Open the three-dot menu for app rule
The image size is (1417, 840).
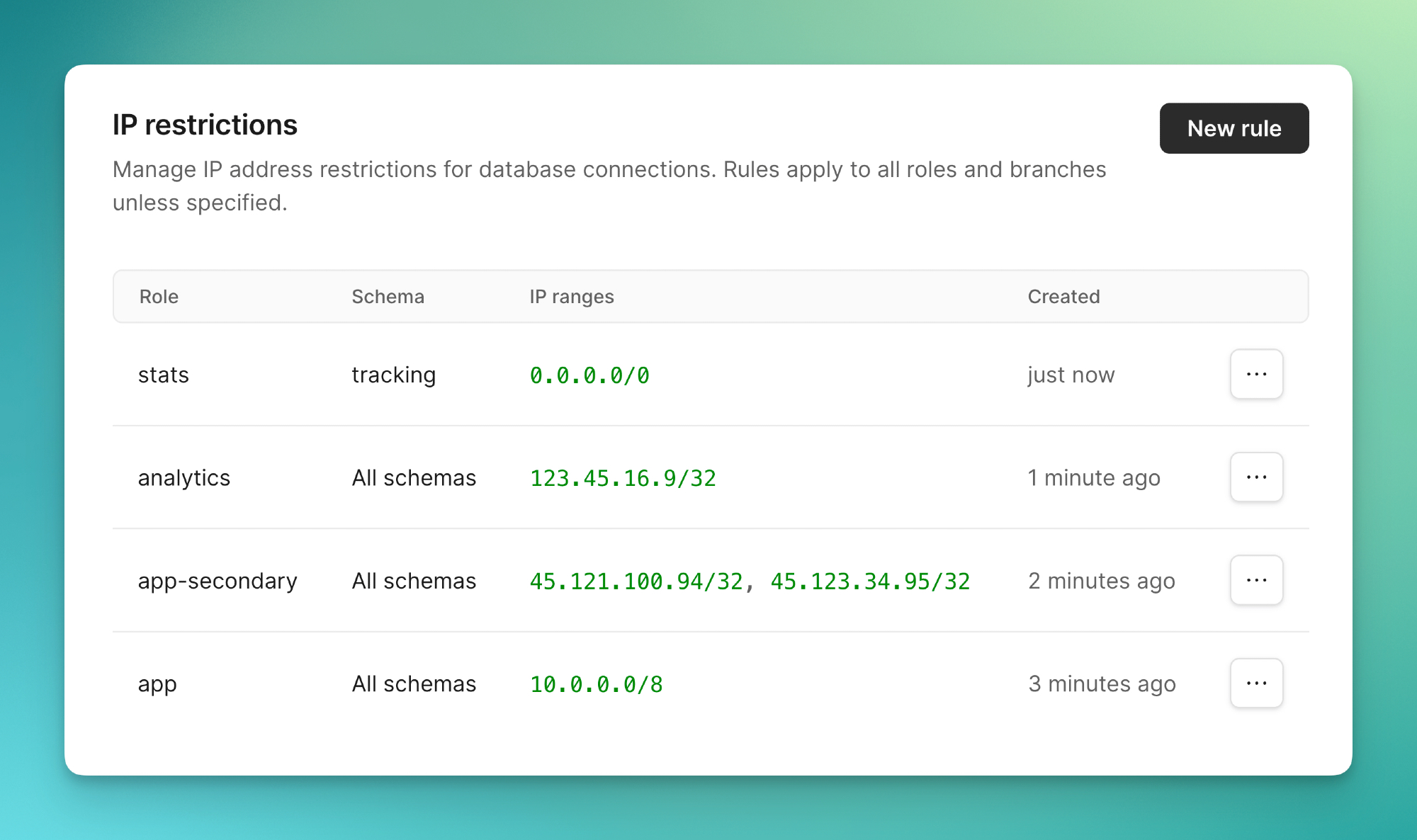click(1256, 683)
